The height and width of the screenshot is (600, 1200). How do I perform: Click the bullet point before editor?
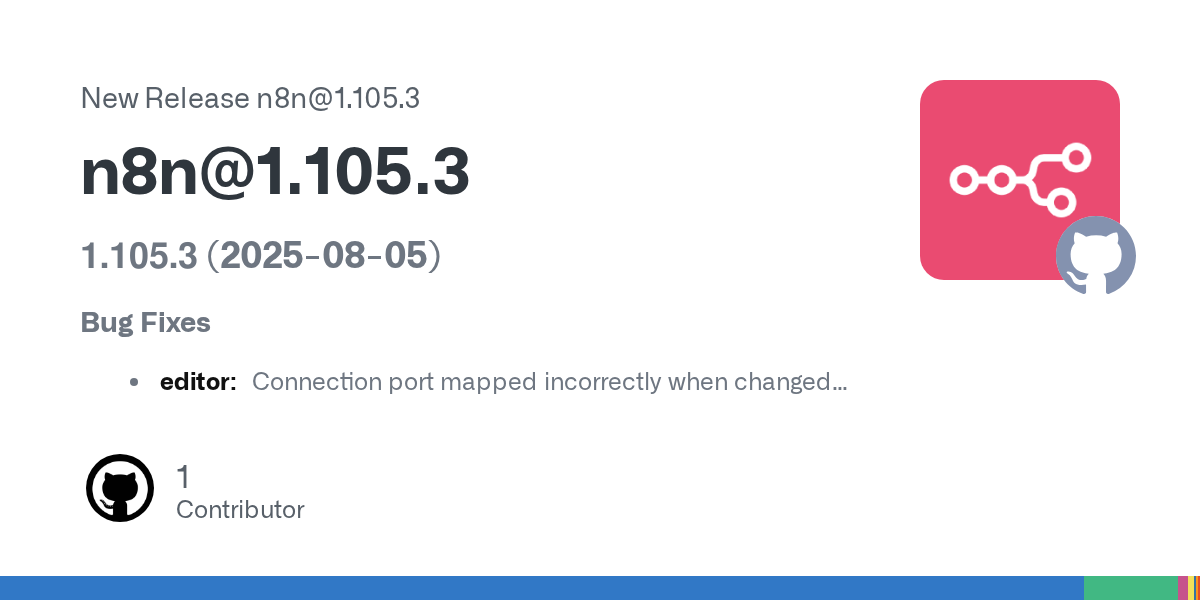pyautogui.click(x=134, y=382)
